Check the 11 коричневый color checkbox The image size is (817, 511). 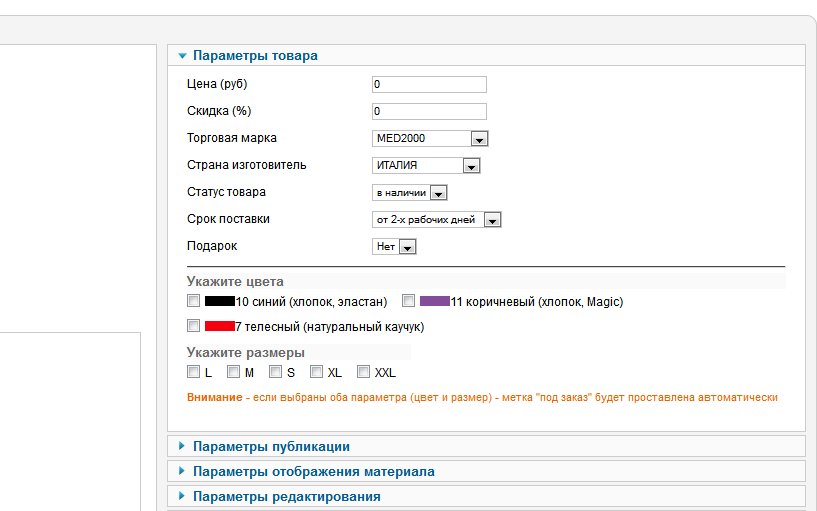(409, 300)
